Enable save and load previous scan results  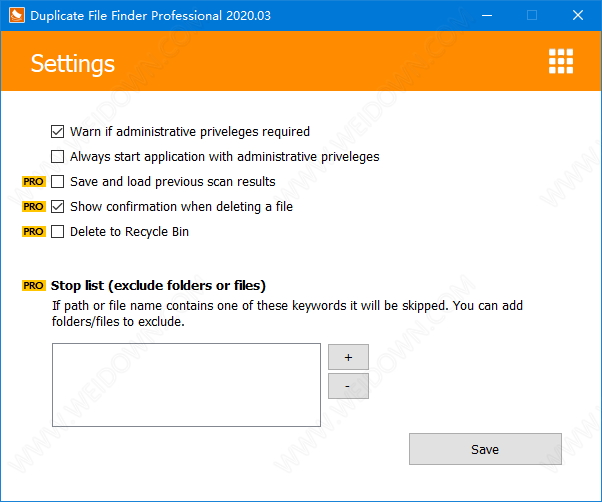pos(58,182)
